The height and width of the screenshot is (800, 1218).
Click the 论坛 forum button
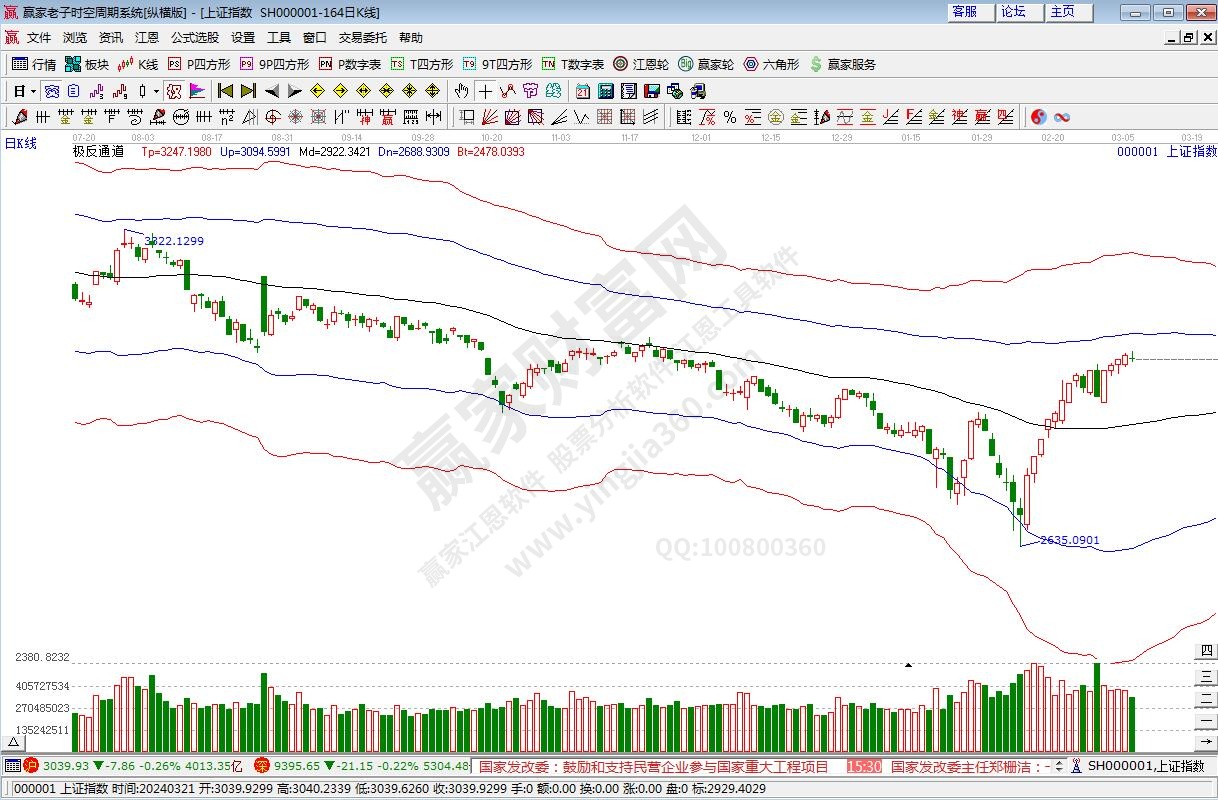1013,12
